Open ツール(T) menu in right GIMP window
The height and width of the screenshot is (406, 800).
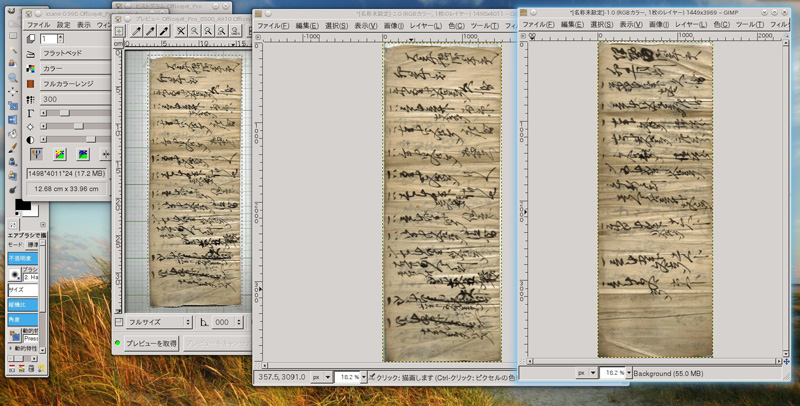(x=751, y=24)
